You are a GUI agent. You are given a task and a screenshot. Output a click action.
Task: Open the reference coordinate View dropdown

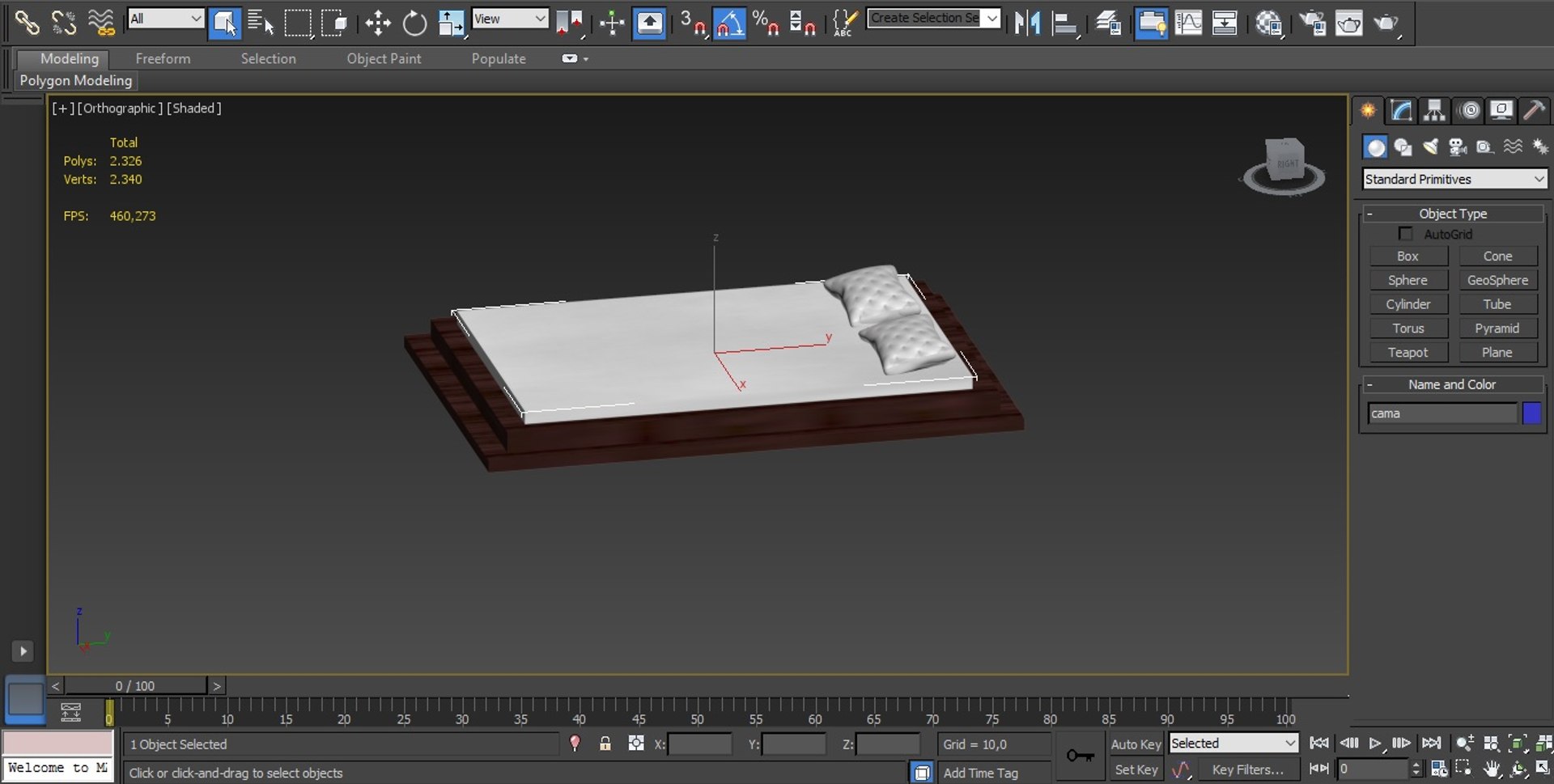pos(510,19)
